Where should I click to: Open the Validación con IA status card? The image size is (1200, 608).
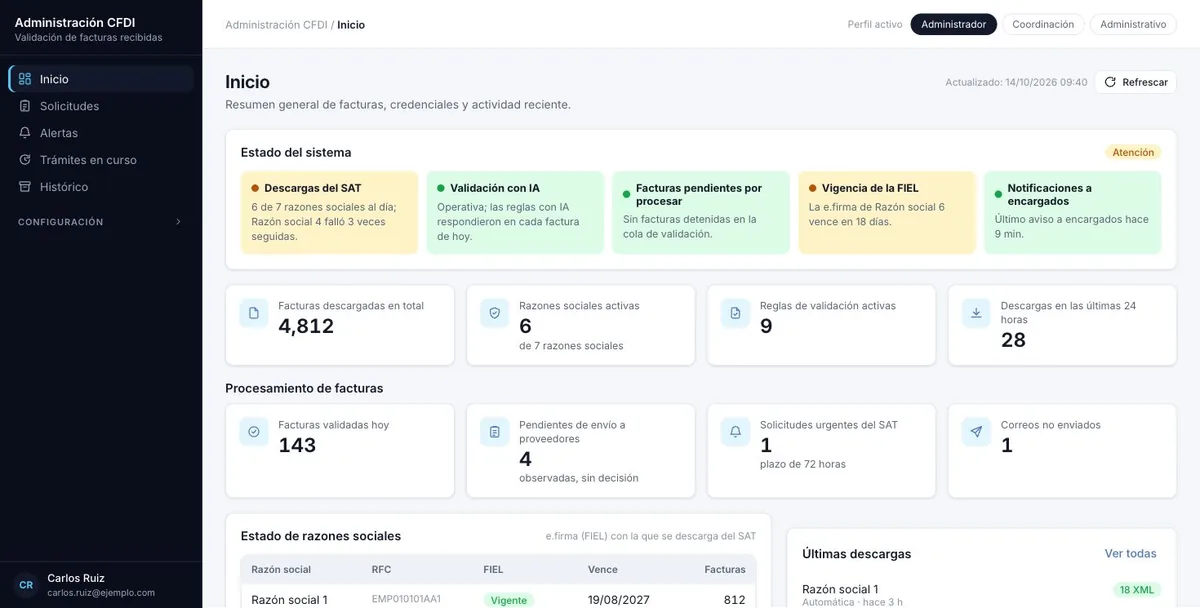click(515, 212)
